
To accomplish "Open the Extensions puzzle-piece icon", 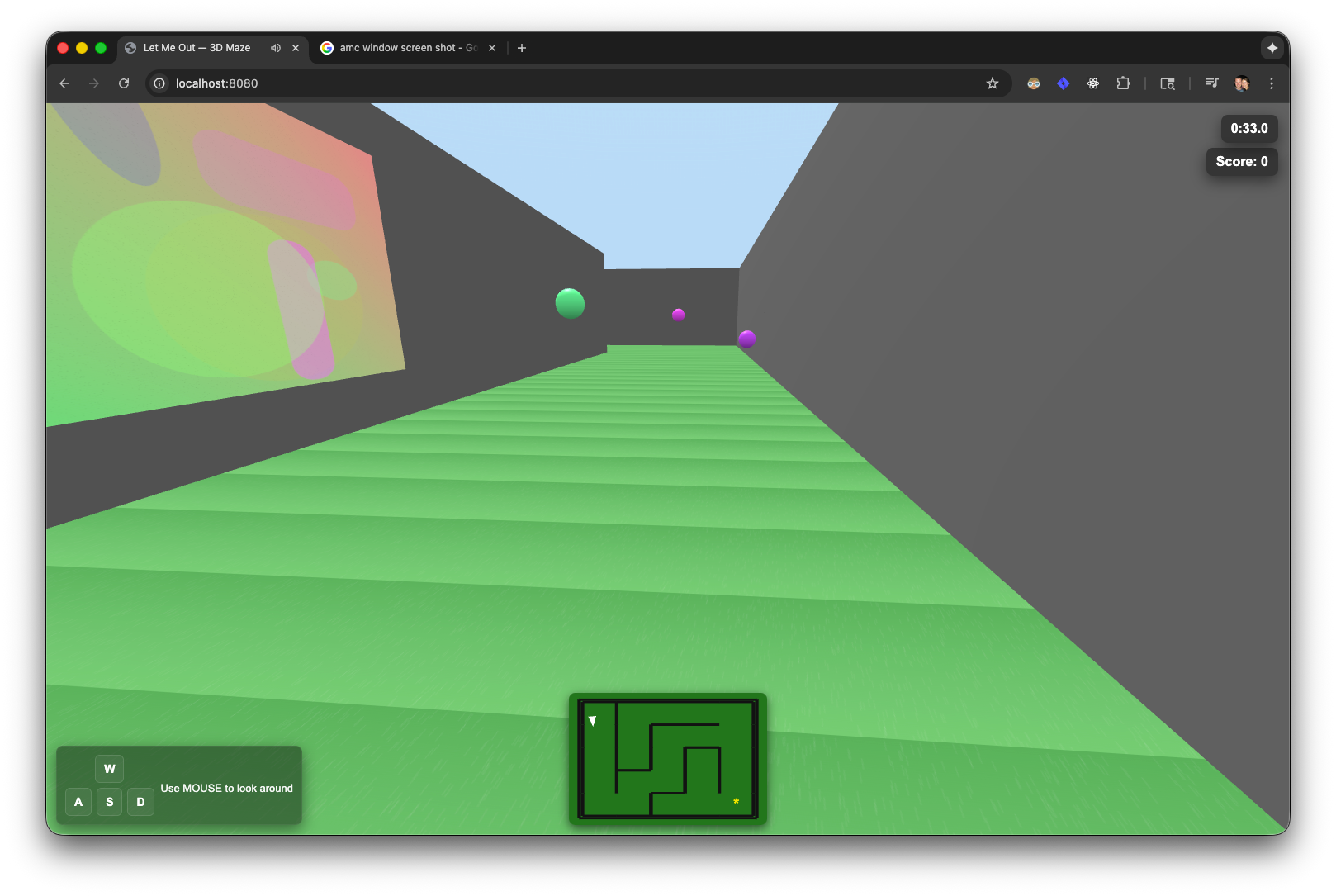I will (x=1123, y=83).
